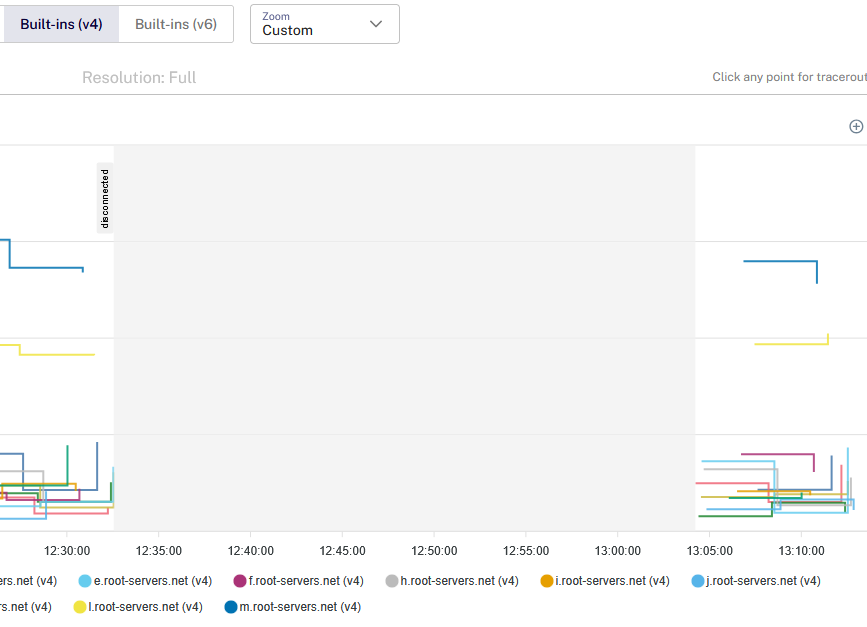Switch to Built-ins (v6) tab
The height and width of the screenshot is (627, 867).
(176, 24)
